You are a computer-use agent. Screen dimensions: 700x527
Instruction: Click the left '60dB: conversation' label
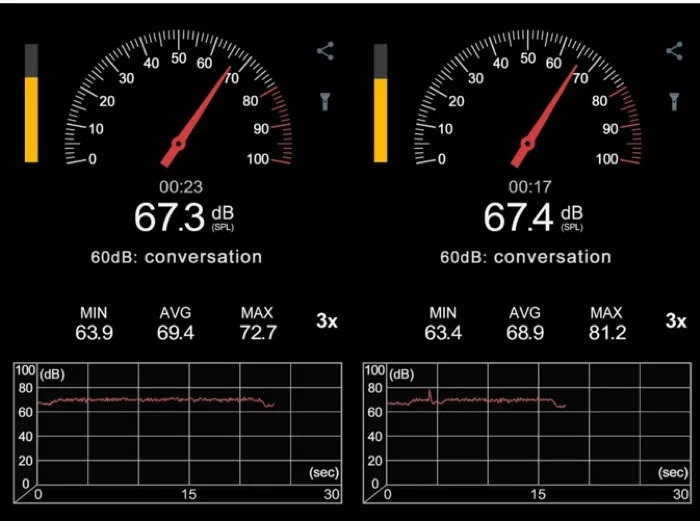click(x=176, y=257)
